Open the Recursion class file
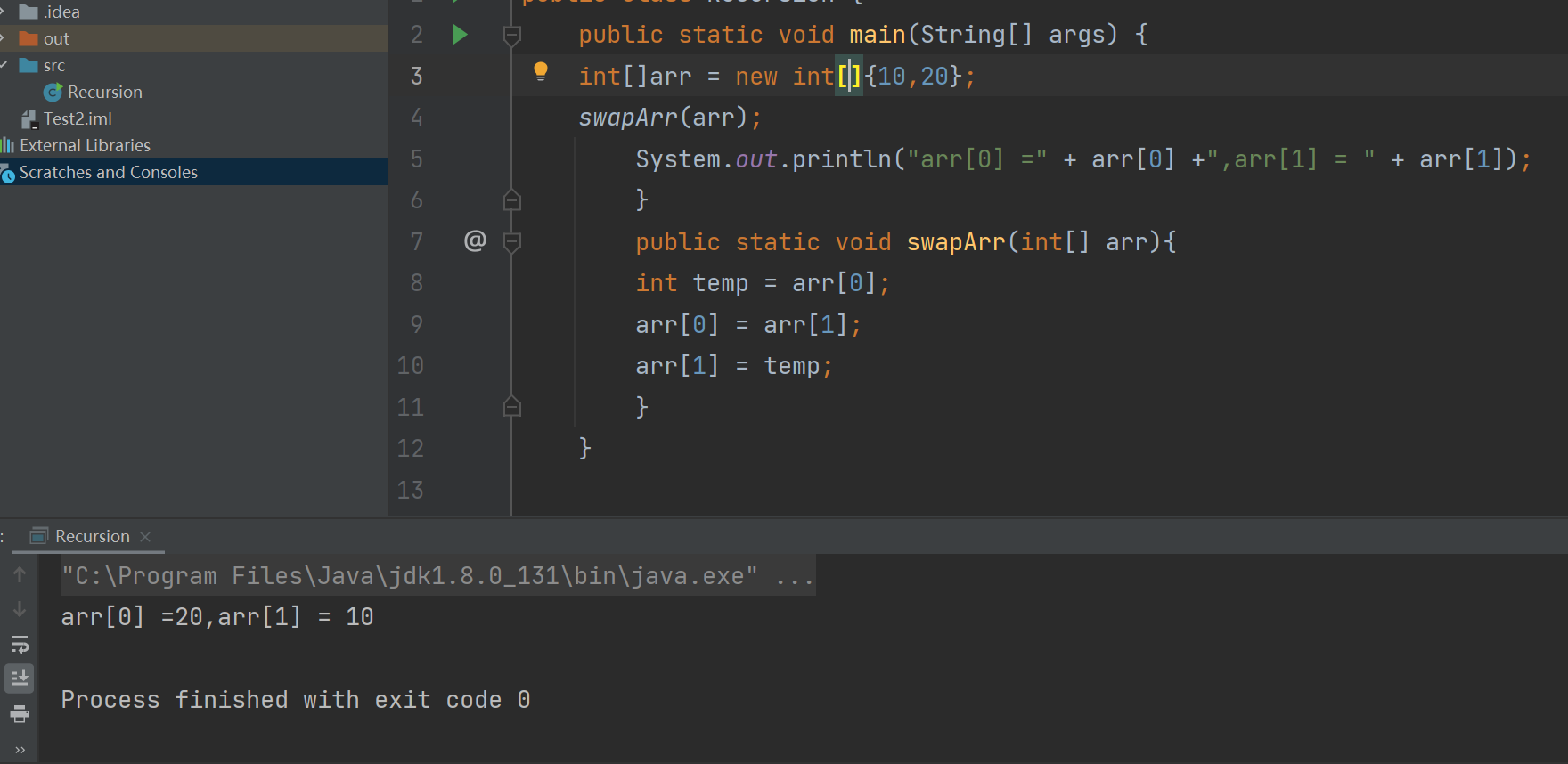 tap(105, 92)
